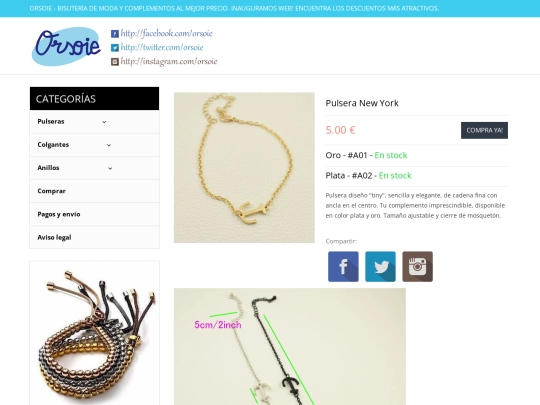Click the small Facebook icon in header
This screenshot has width=540, height=405.
click(115, 34)
